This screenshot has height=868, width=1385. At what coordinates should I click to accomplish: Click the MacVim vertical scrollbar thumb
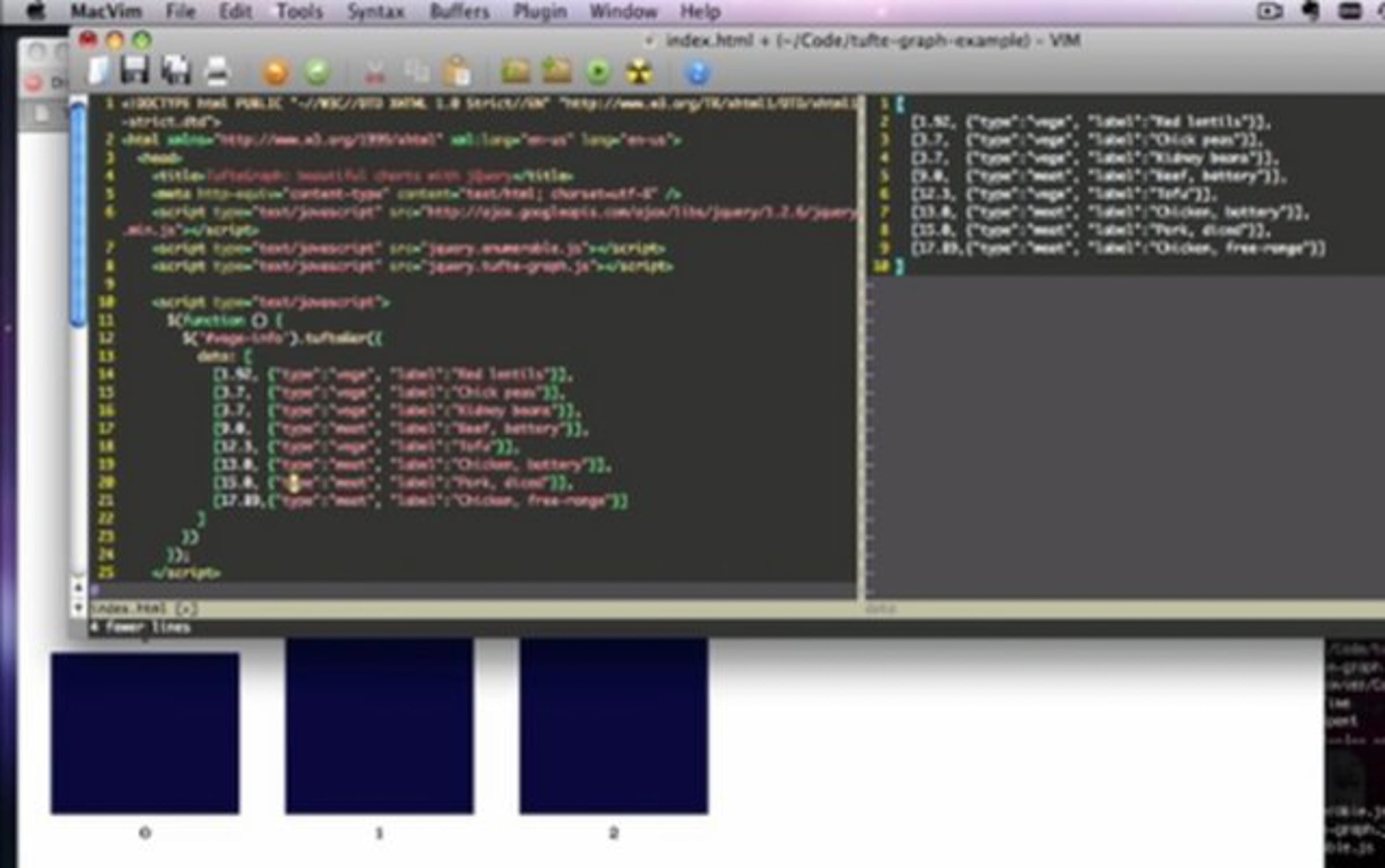tap(78, 215)
